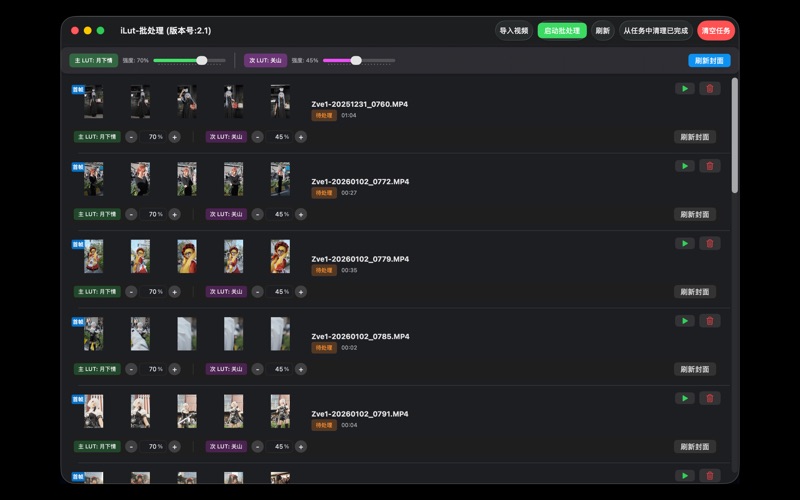Change 主 LUT for Zve1-20260102_0779.MP4
This screenshot has height=500, width=800.
97,292
